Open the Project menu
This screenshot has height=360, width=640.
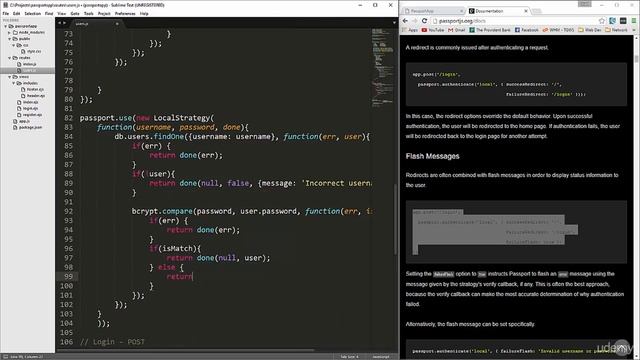(x=104, y=13)
